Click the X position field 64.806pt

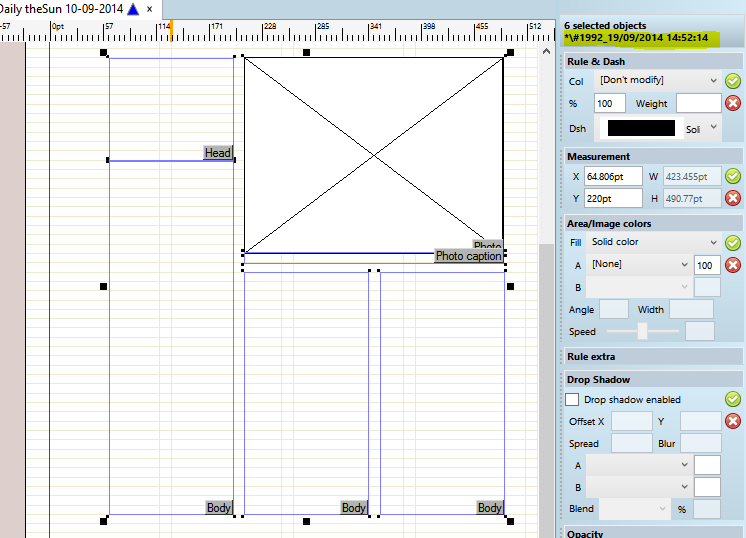[613, 176]
